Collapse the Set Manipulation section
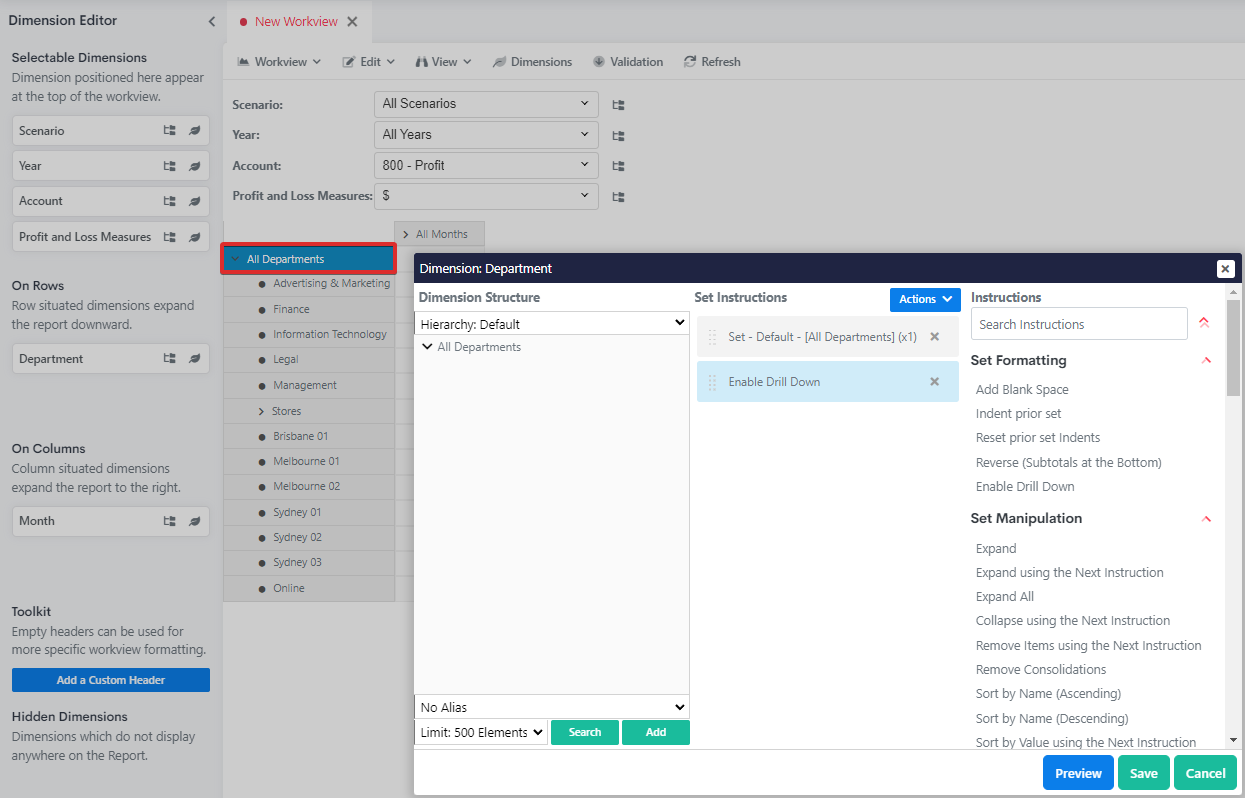The image size is (1245, 798). click(1206, 518)
